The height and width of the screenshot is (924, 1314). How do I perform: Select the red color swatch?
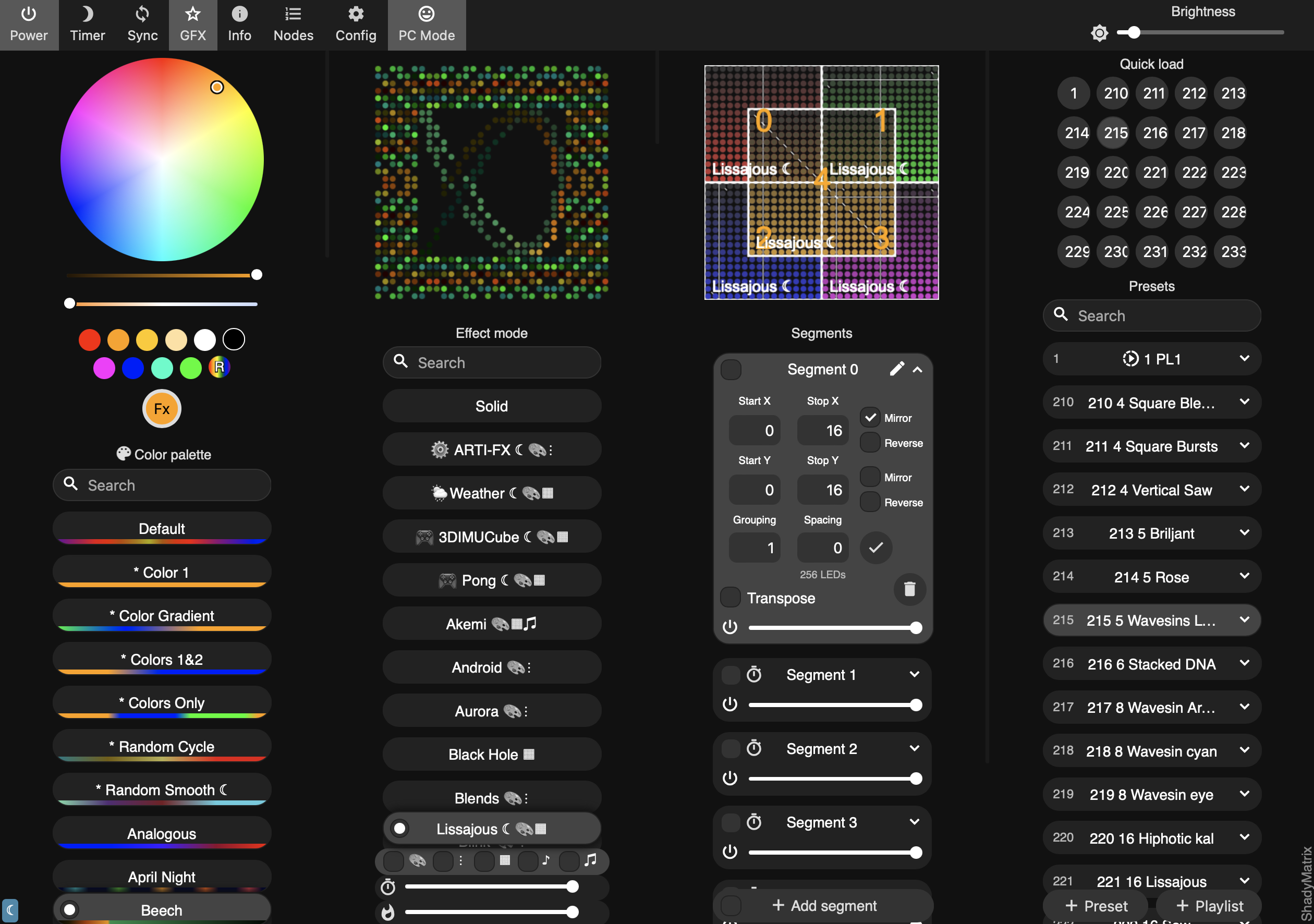coord(90,339)
